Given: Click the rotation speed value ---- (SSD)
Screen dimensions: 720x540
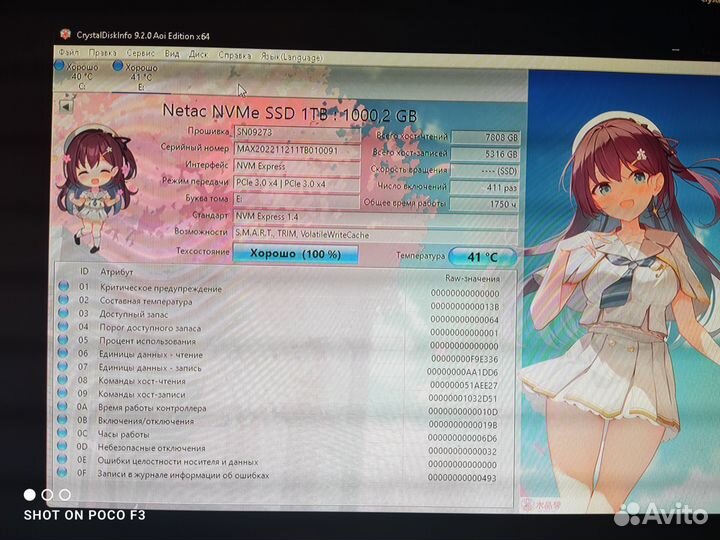Looking at the screenshot, I should click(x=484, y=171).
